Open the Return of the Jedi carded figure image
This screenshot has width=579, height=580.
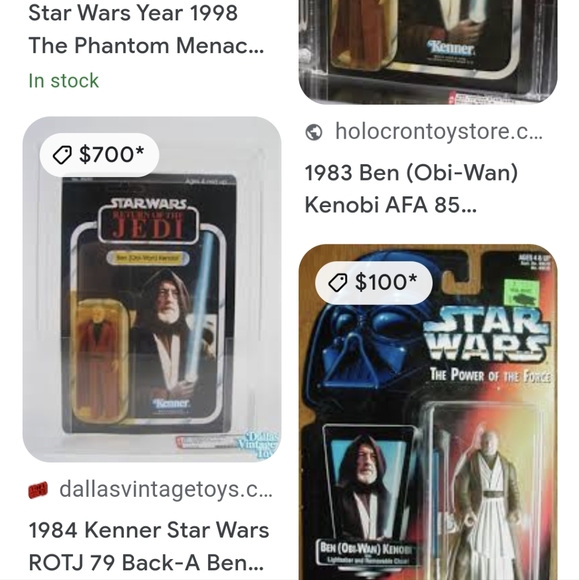(x=152, y=289)
